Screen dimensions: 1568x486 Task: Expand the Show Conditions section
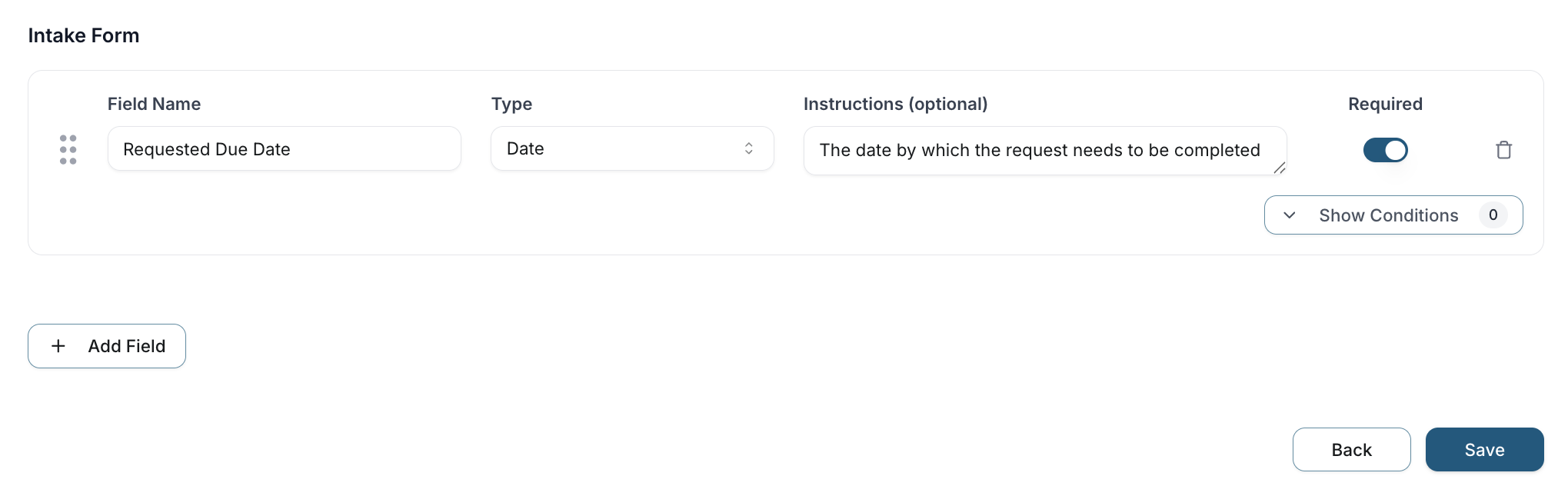point(1388,215)
